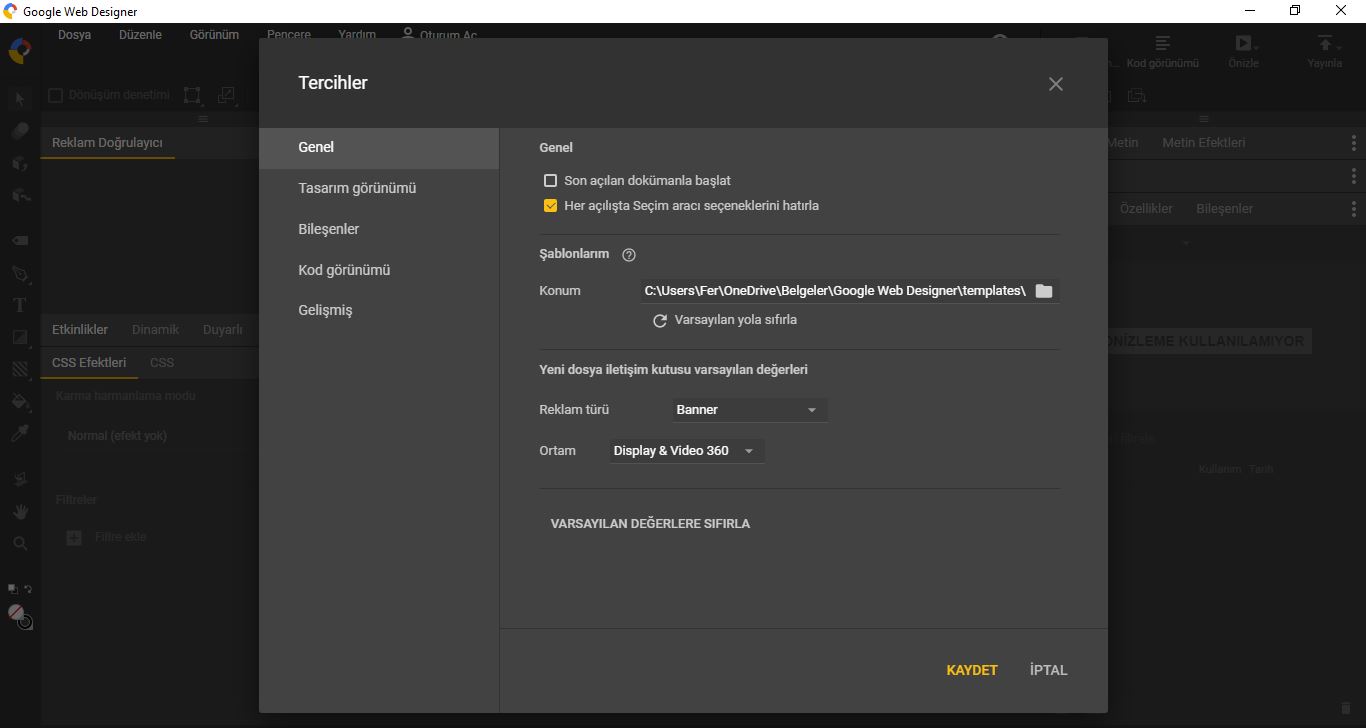Open the Reklam türü Banner dropdown
The image size is (1366, 728).
coord(749,410)
